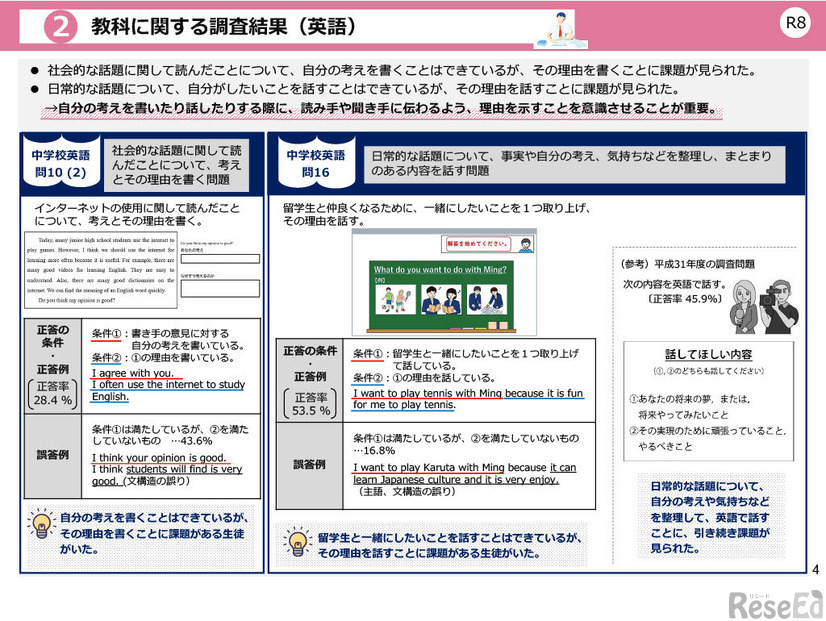
Task: Click the R8 badge in the header
Action: point(795,23)
